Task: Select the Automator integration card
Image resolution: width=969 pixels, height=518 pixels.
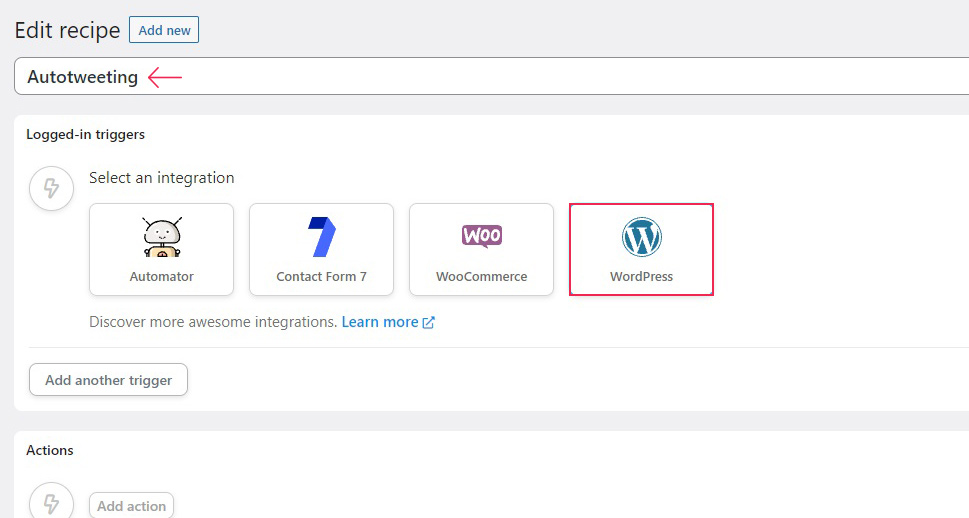Action: [x=161, y=250]
